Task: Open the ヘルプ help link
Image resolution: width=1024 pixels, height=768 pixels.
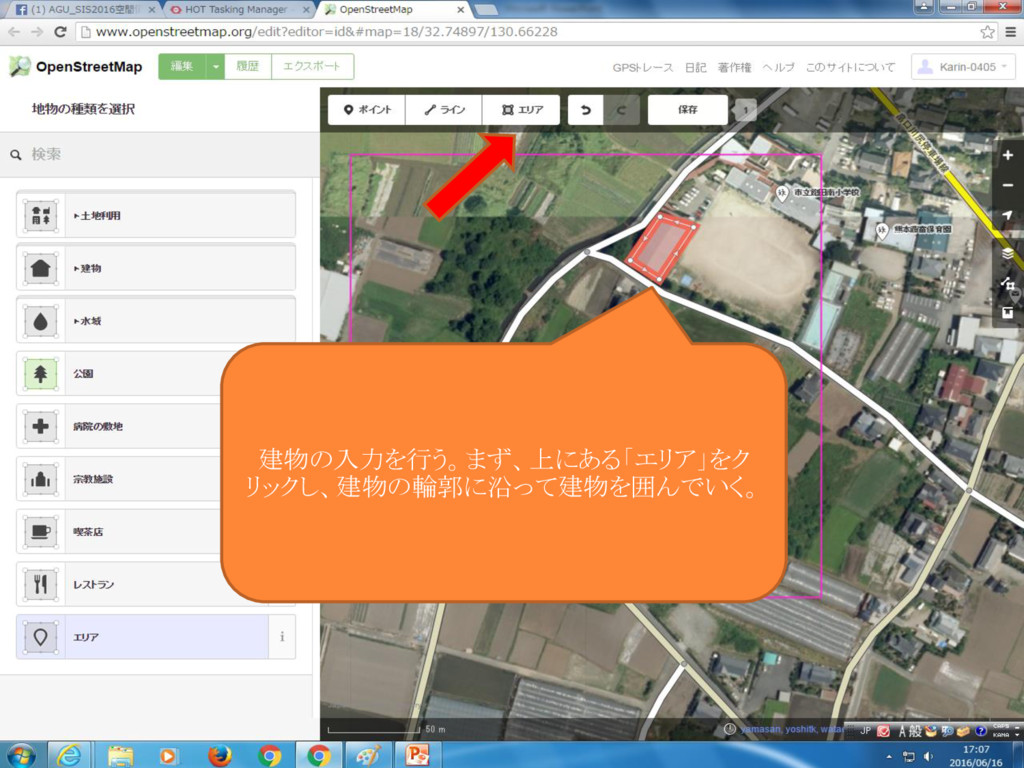Action: pos(778,67)
